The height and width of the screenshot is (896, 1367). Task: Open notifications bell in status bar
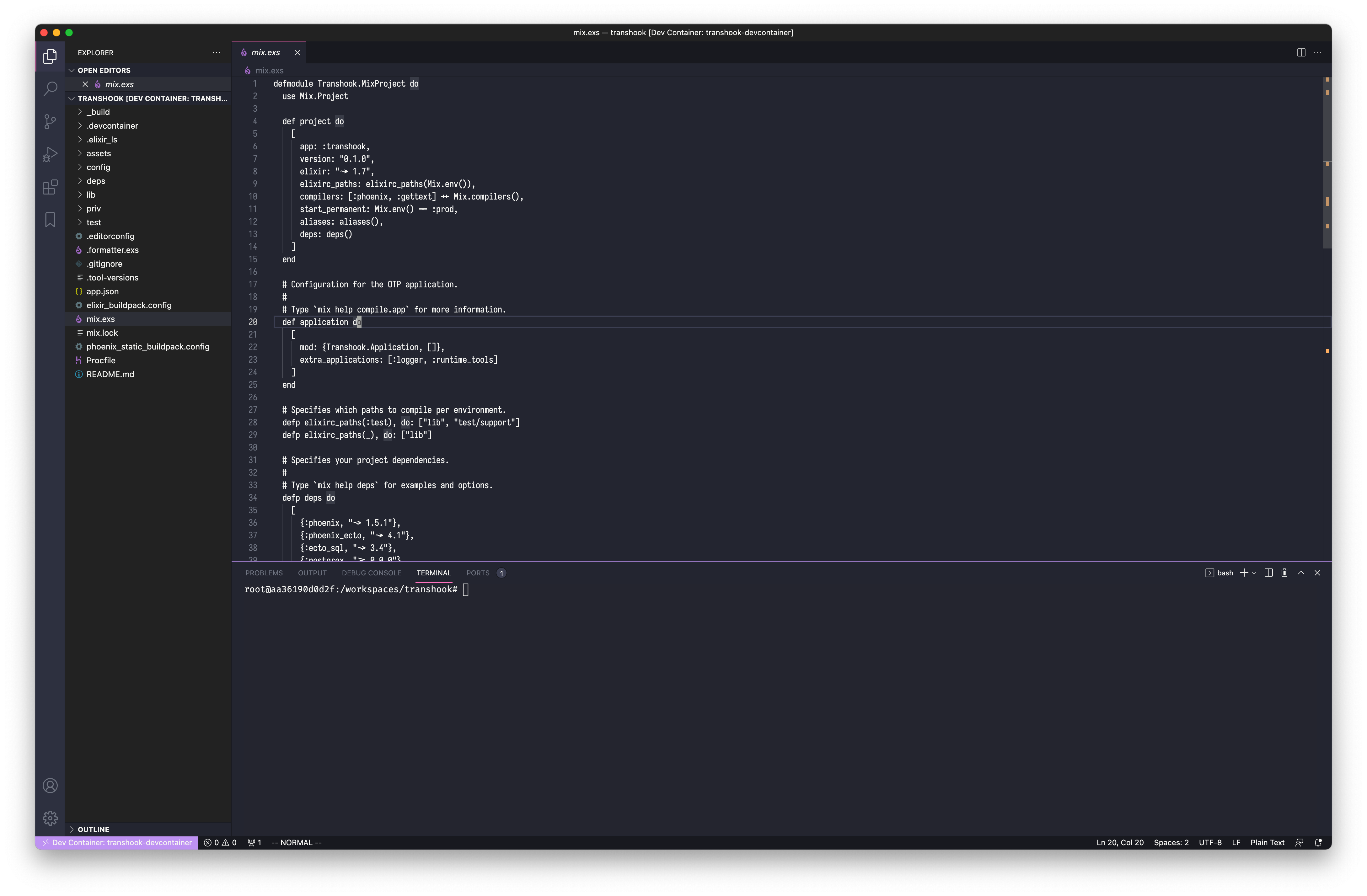coord(1318,843)
